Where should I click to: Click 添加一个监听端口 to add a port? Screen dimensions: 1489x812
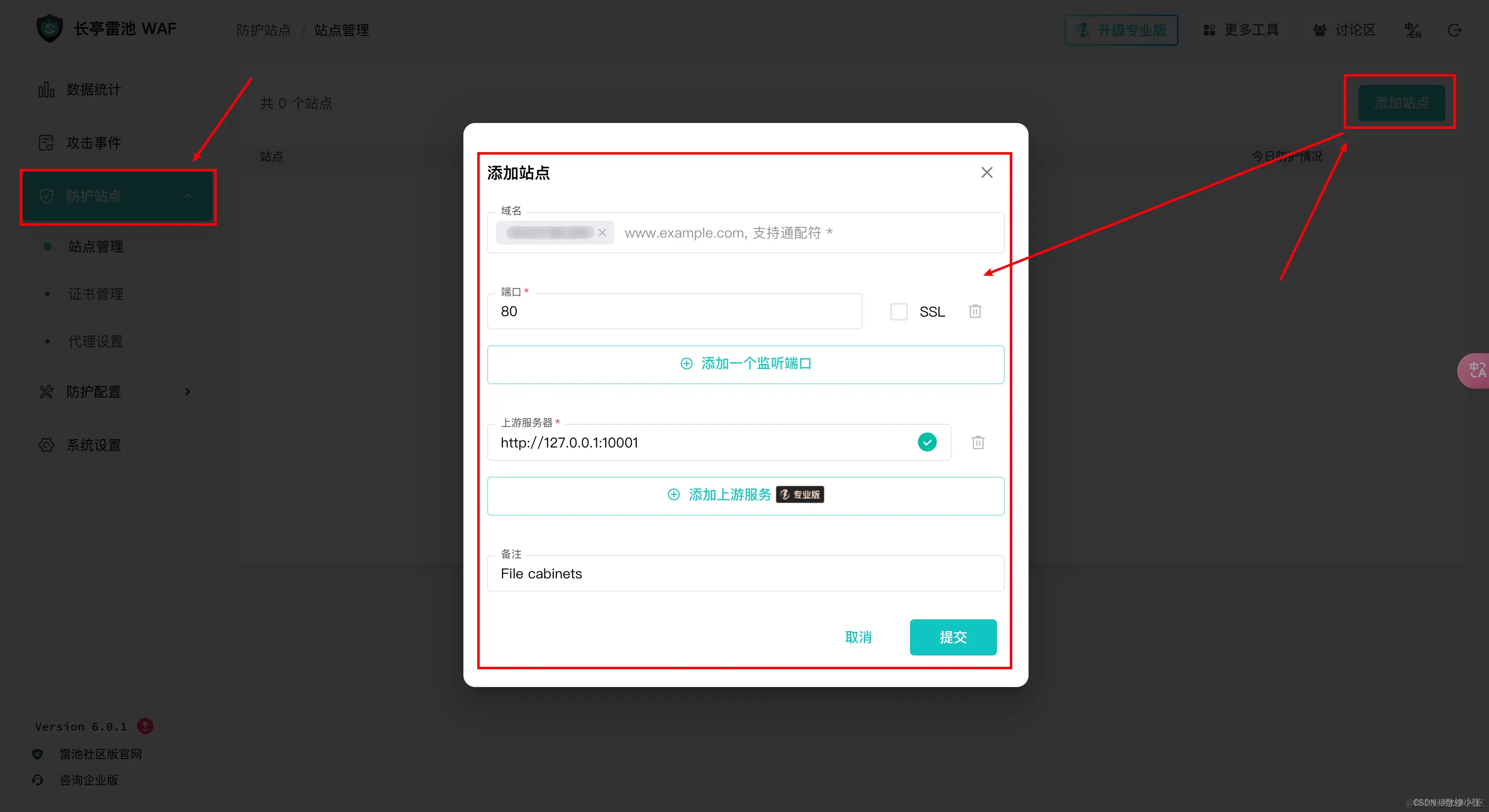coord(745,364)
